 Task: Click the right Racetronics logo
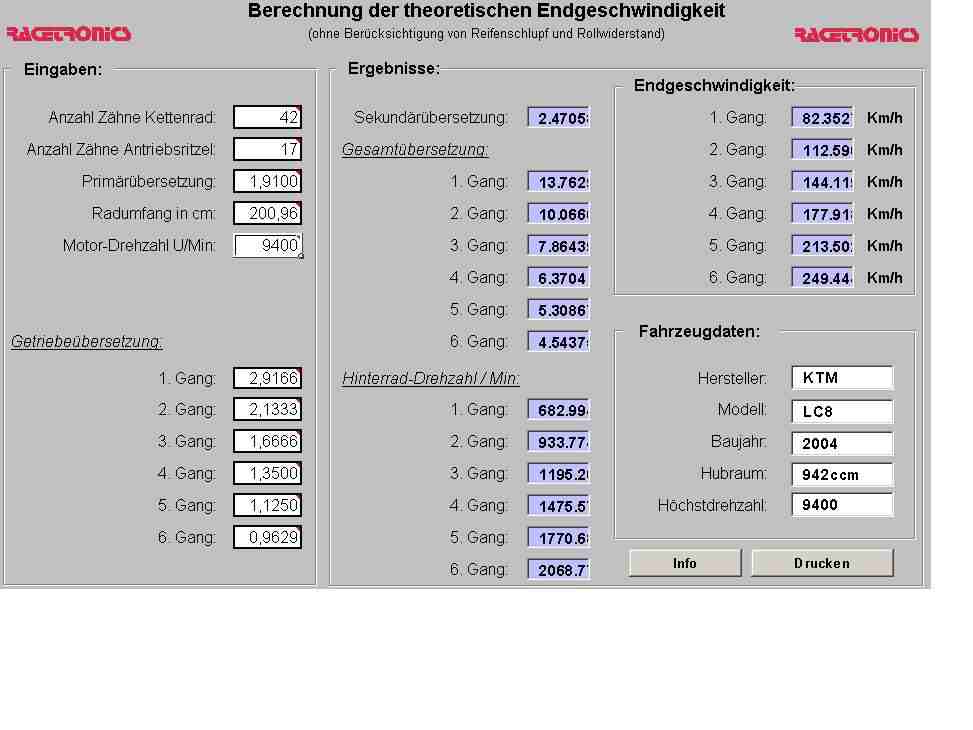[856, 35]
